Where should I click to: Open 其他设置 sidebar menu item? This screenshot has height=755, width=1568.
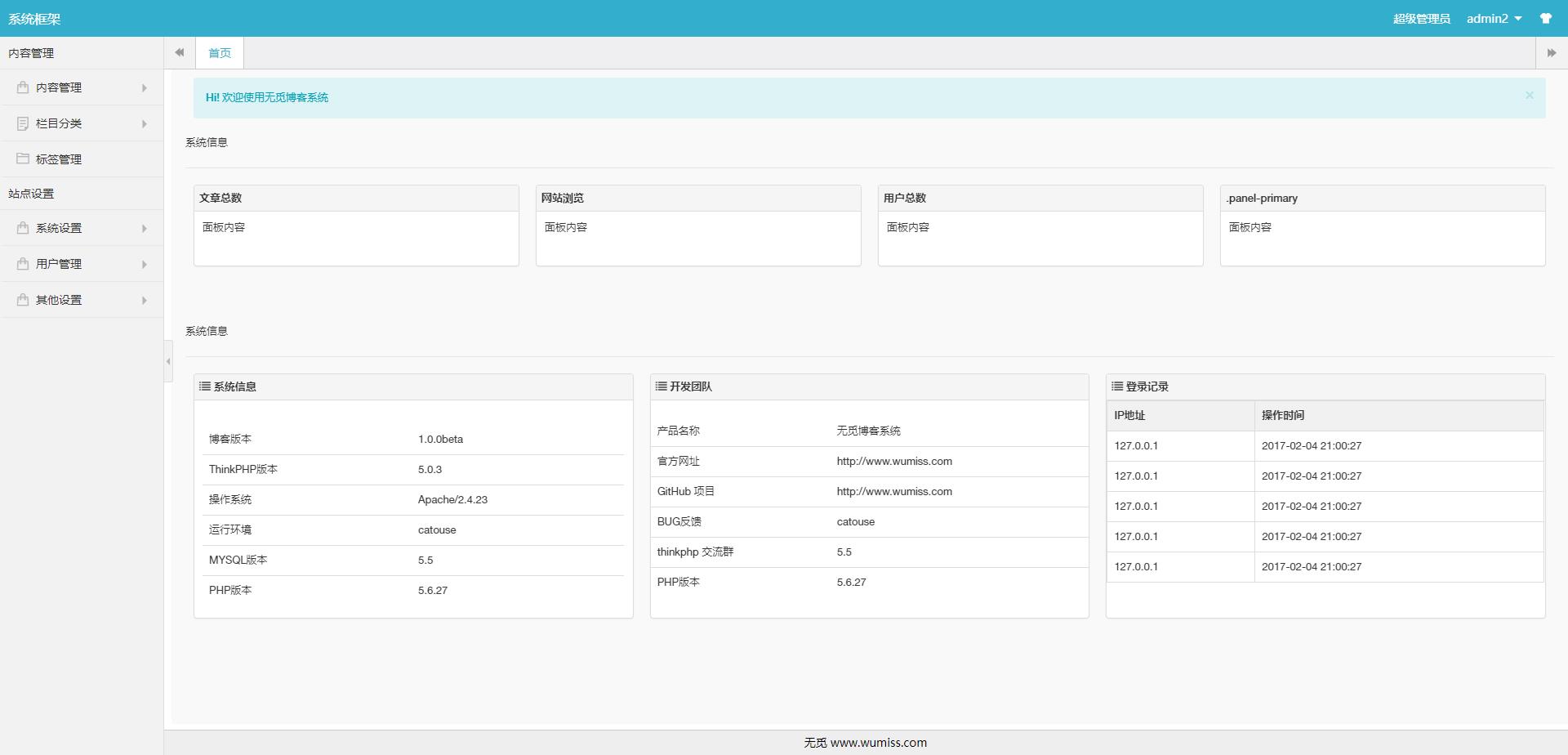[x=82, y=300]
